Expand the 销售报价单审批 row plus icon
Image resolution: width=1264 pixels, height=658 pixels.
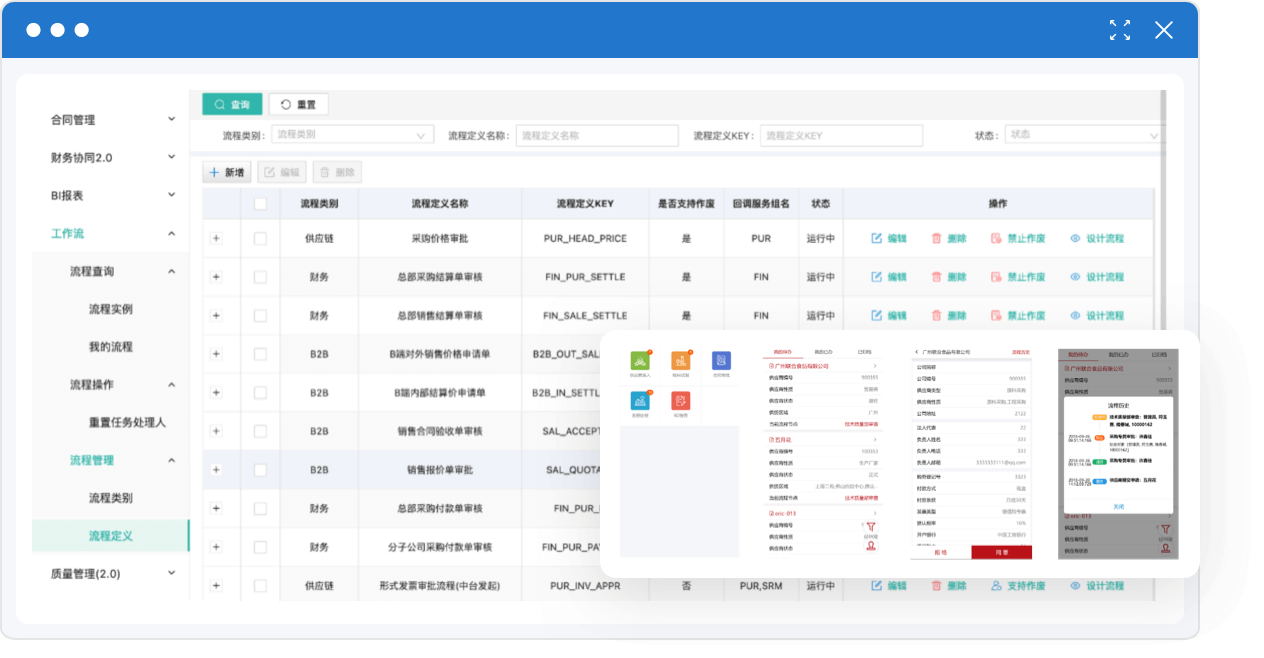[216, 469]
